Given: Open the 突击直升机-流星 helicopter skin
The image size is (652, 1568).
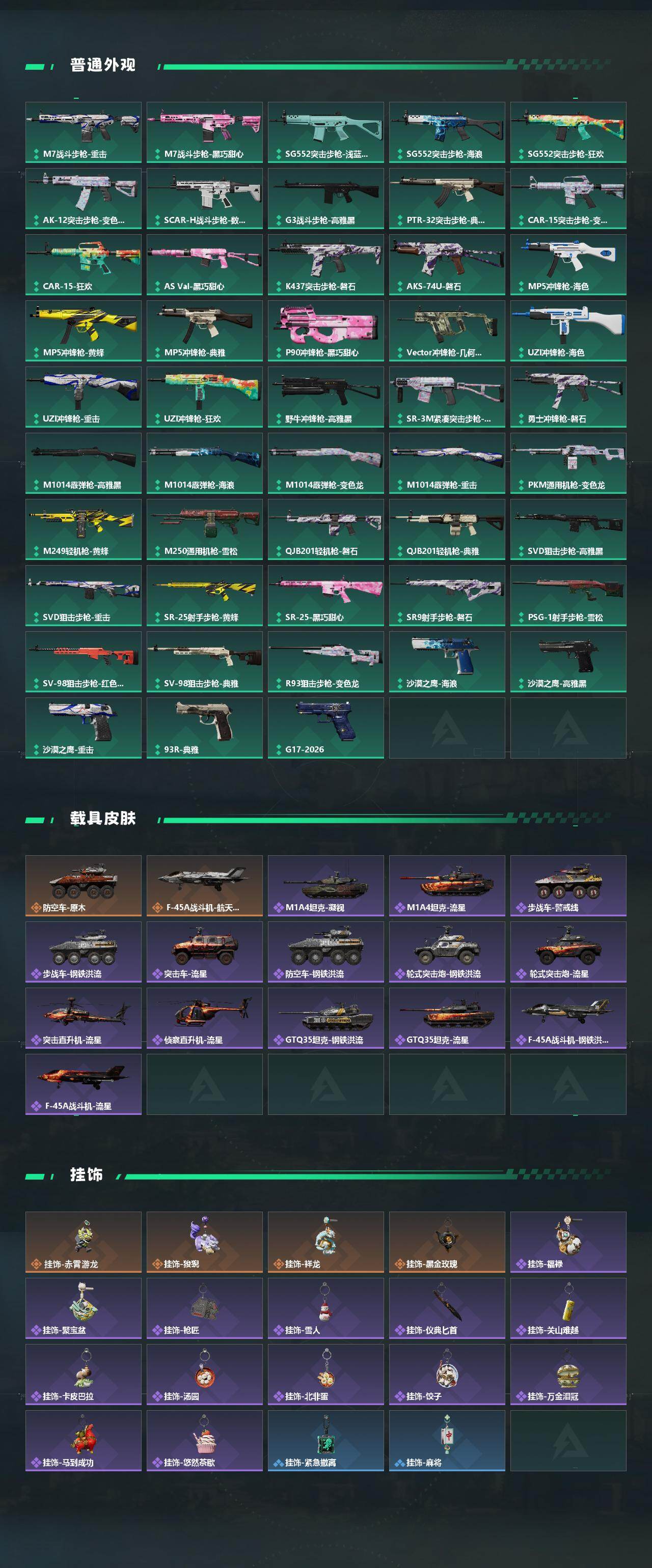Looking at the screenshot, I should click(x=84, y=1018).
